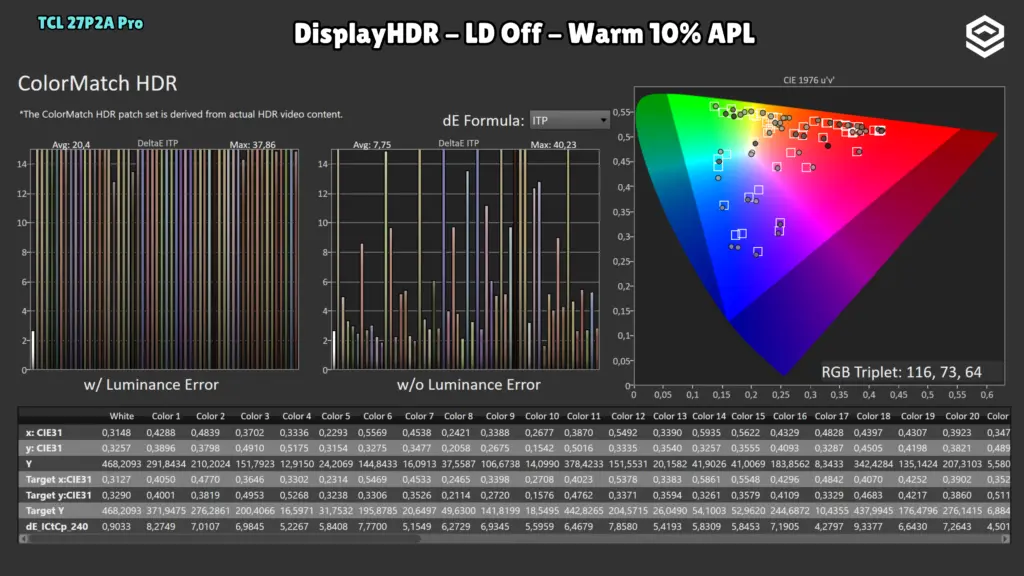The height and width of the screenshot is (576, 1024).
Task: Click the cell value '0,5935'
Action: (706, 432)
